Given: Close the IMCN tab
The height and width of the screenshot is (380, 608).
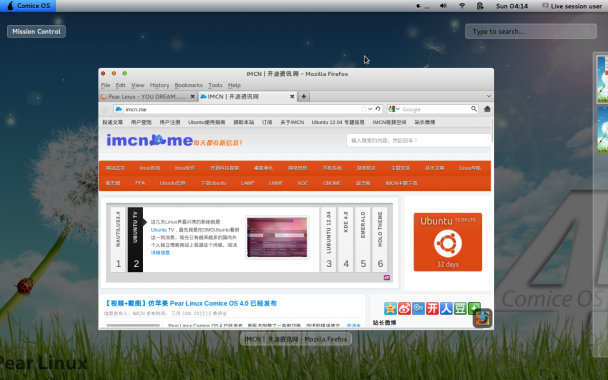Looking at the screenshot, I should click(x=292, y=97).
